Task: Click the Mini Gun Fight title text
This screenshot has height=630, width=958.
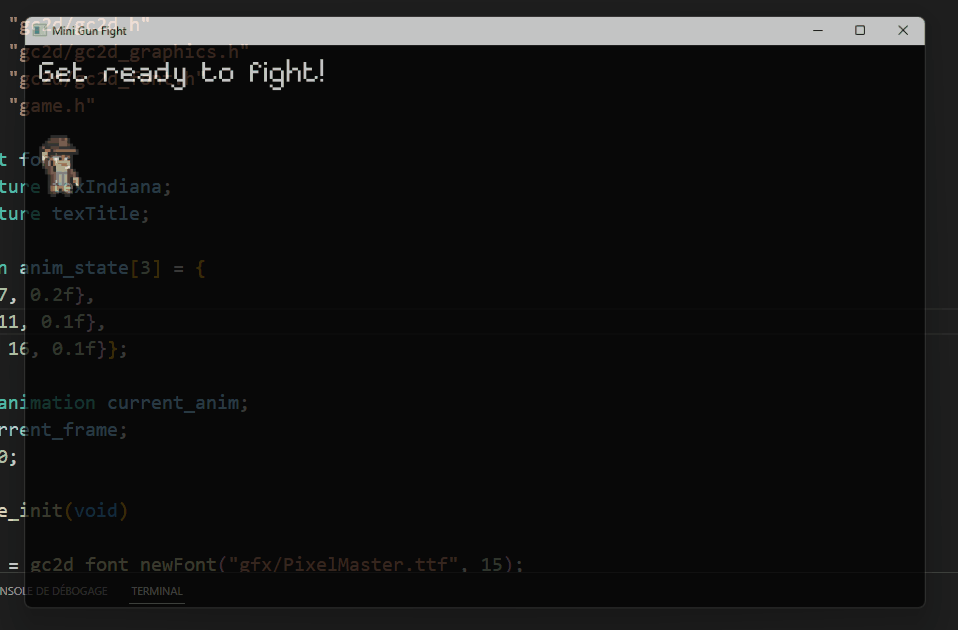Action: 89,31
